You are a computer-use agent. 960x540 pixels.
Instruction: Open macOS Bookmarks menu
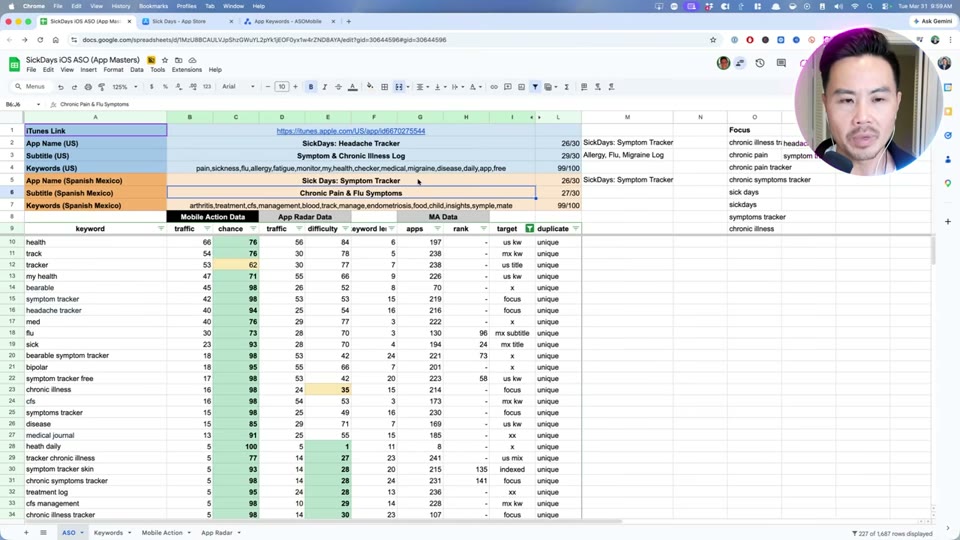click(x=153, y=6)
